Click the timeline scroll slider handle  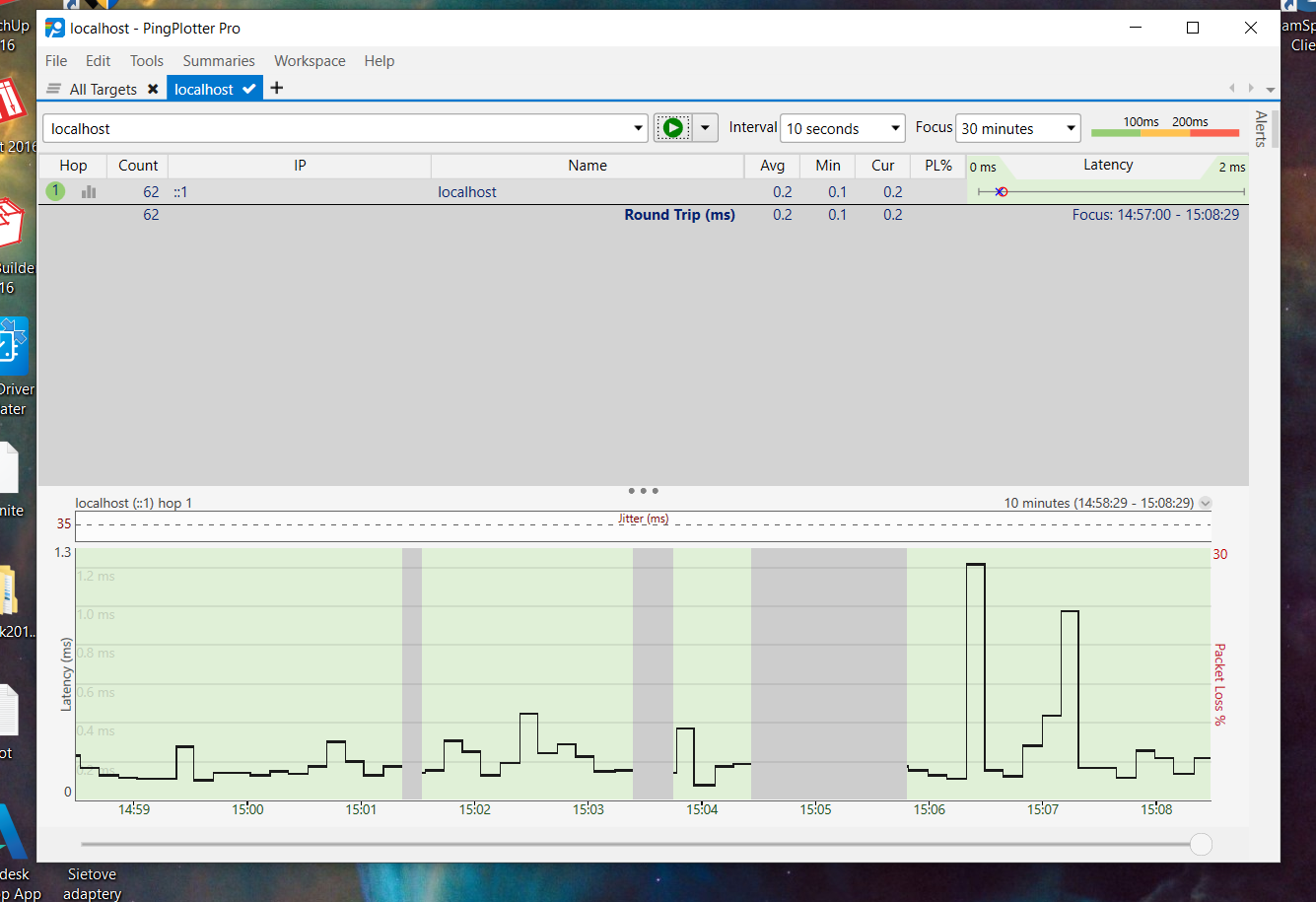(x=1201, y=844)
